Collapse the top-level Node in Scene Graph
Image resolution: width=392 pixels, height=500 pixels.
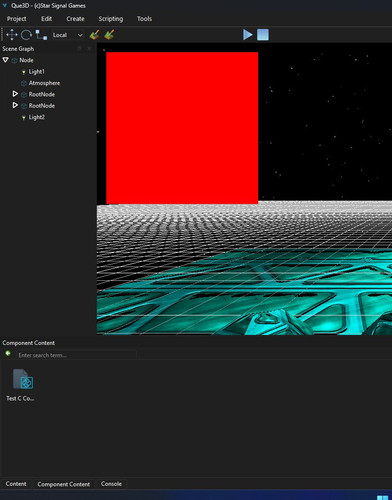click(5, 60)
